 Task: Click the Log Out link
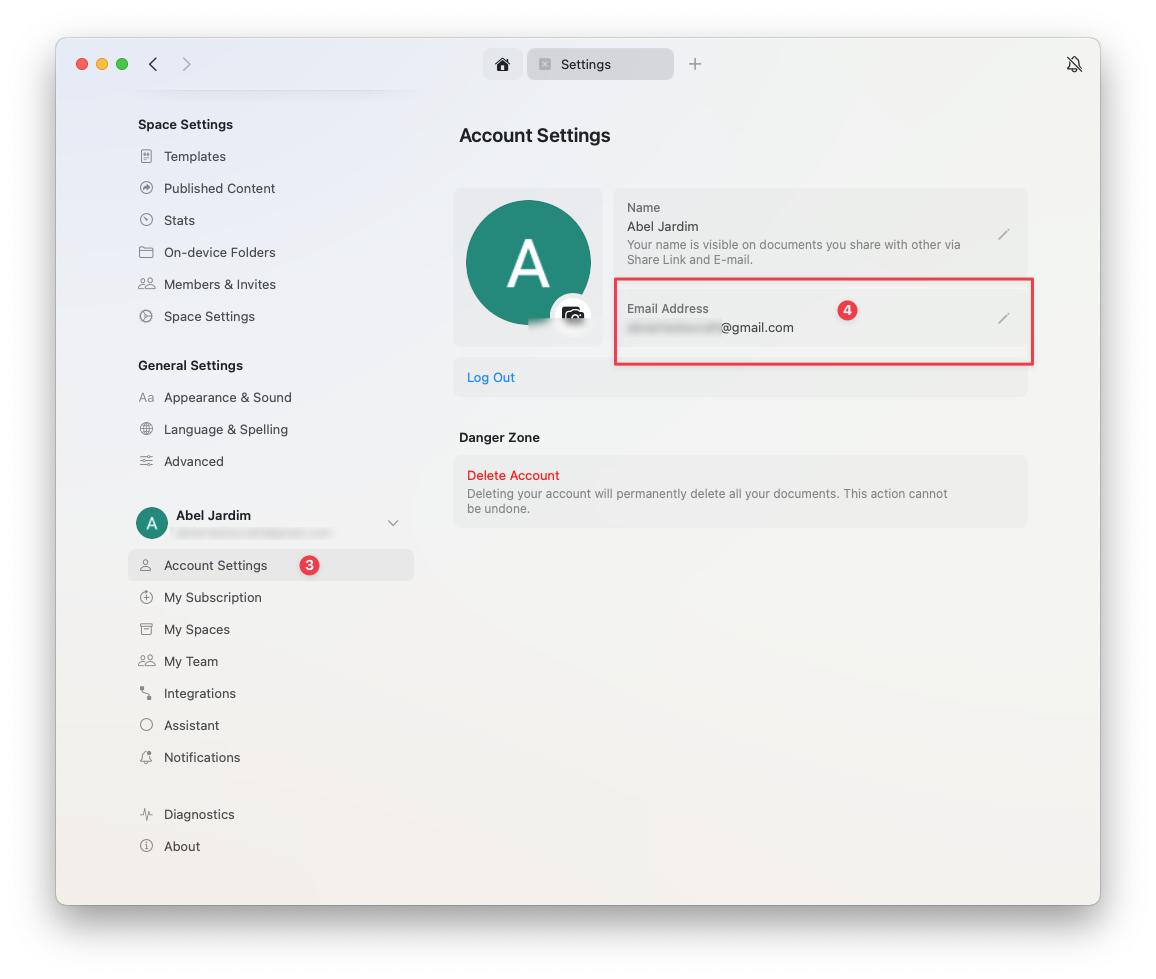(x=490, y=377)
